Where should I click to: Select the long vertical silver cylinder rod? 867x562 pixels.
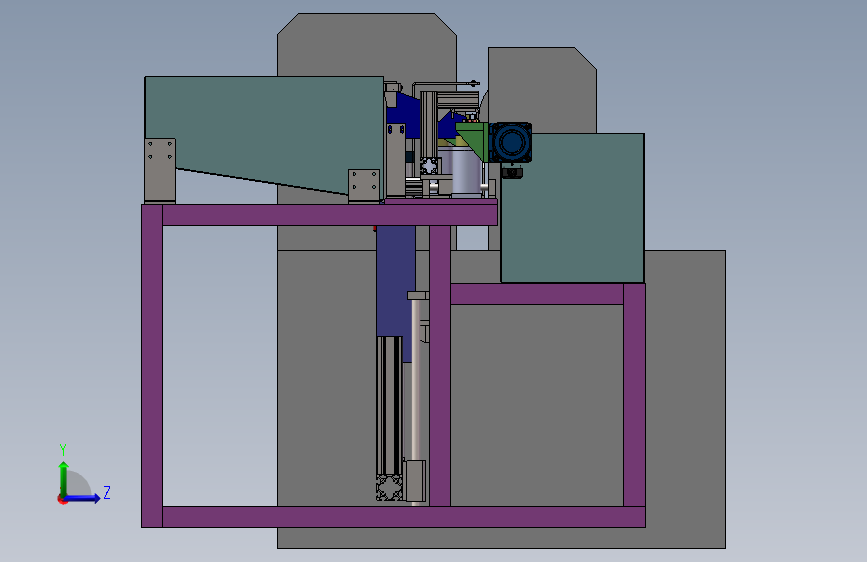(416, 382)
